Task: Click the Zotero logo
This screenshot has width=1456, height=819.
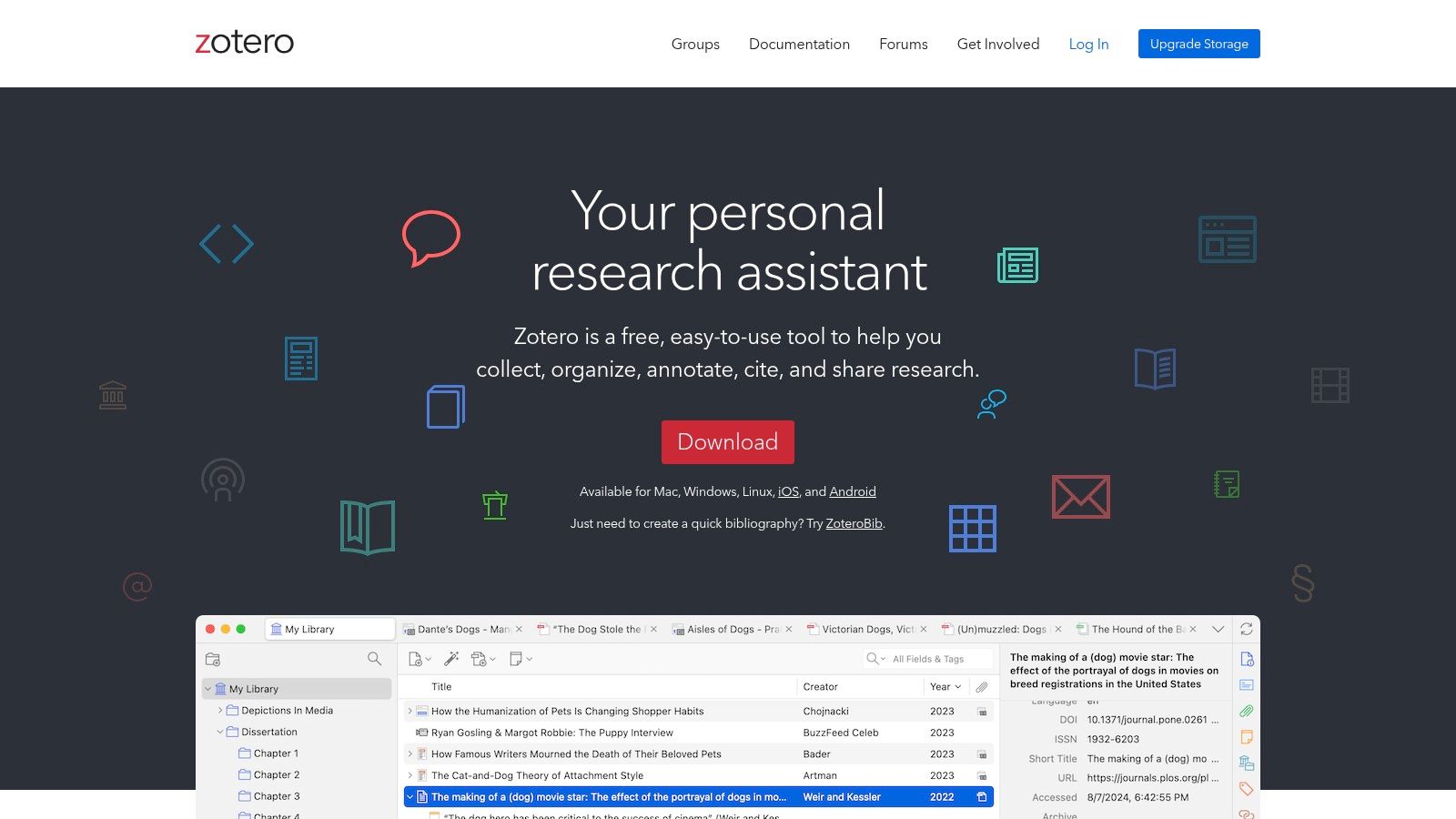Action: tap(245, 42)
